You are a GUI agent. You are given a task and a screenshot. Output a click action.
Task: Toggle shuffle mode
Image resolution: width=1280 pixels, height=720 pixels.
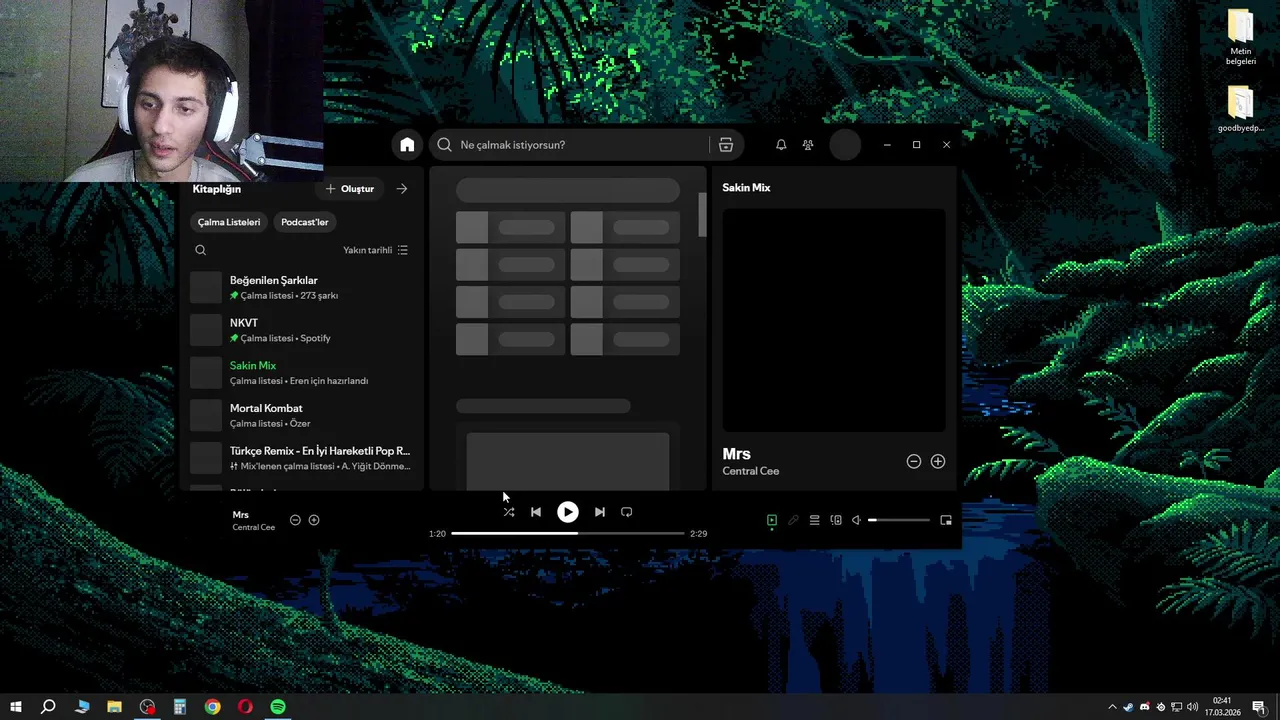509,512
